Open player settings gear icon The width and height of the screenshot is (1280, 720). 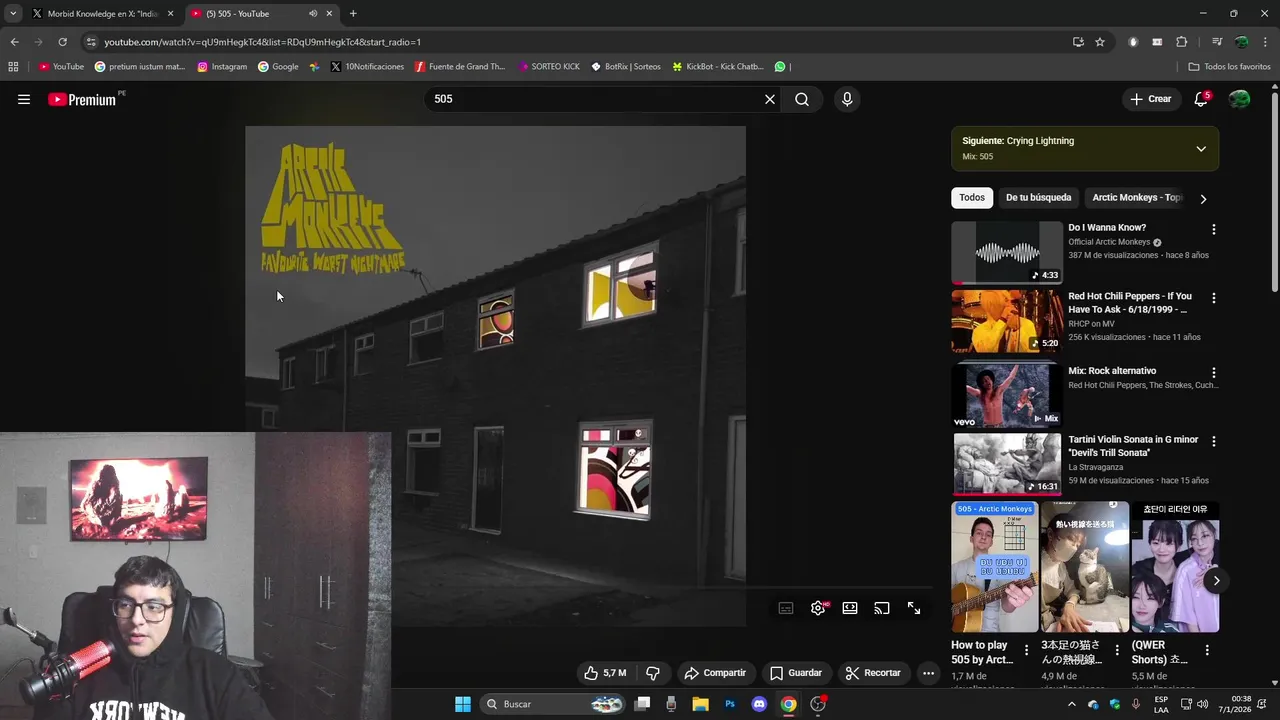click(818, 608)
